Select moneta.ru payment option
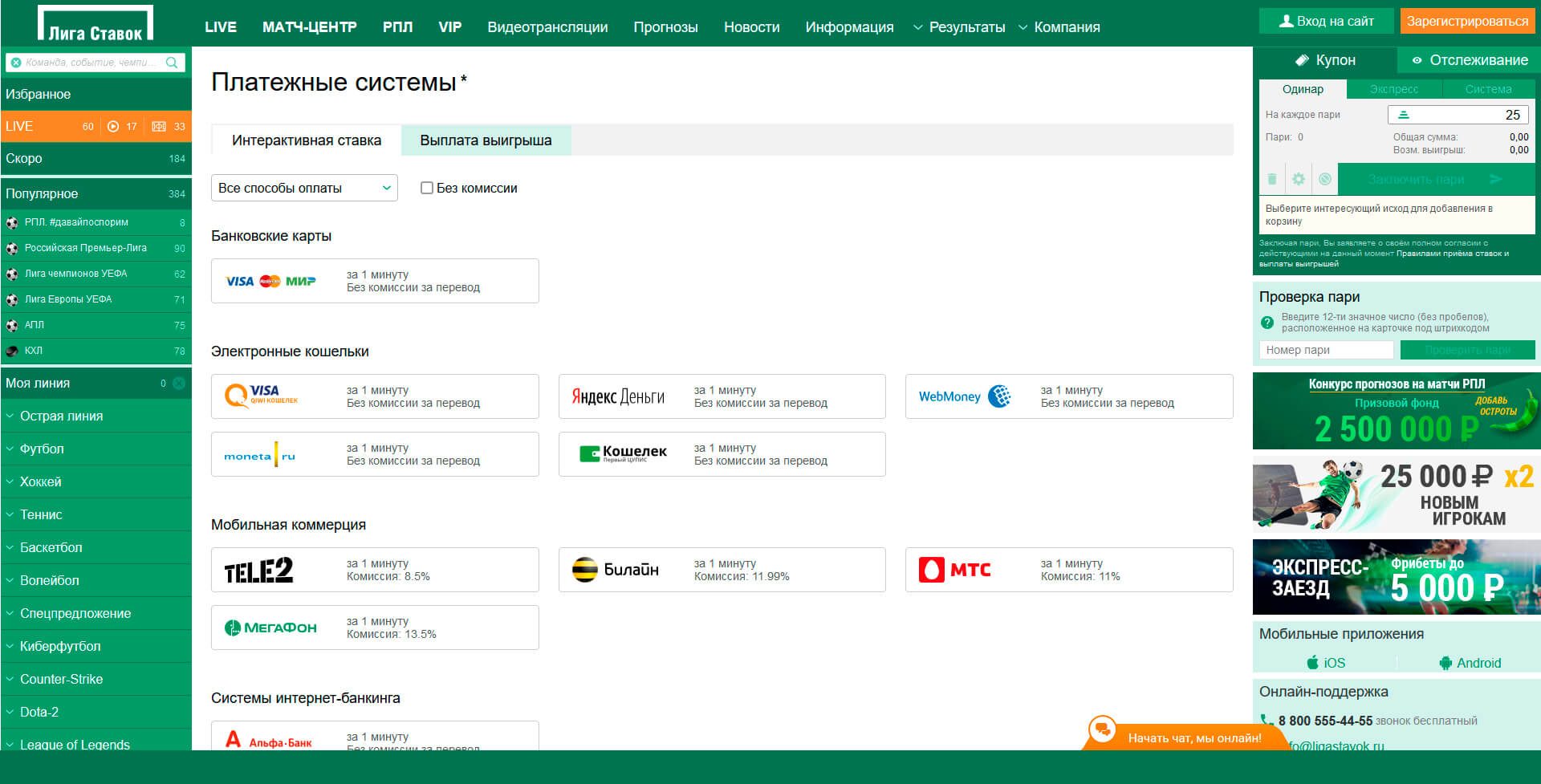Image resolution: width=1541 pixels, height=784 pixels. click(375, 454)
